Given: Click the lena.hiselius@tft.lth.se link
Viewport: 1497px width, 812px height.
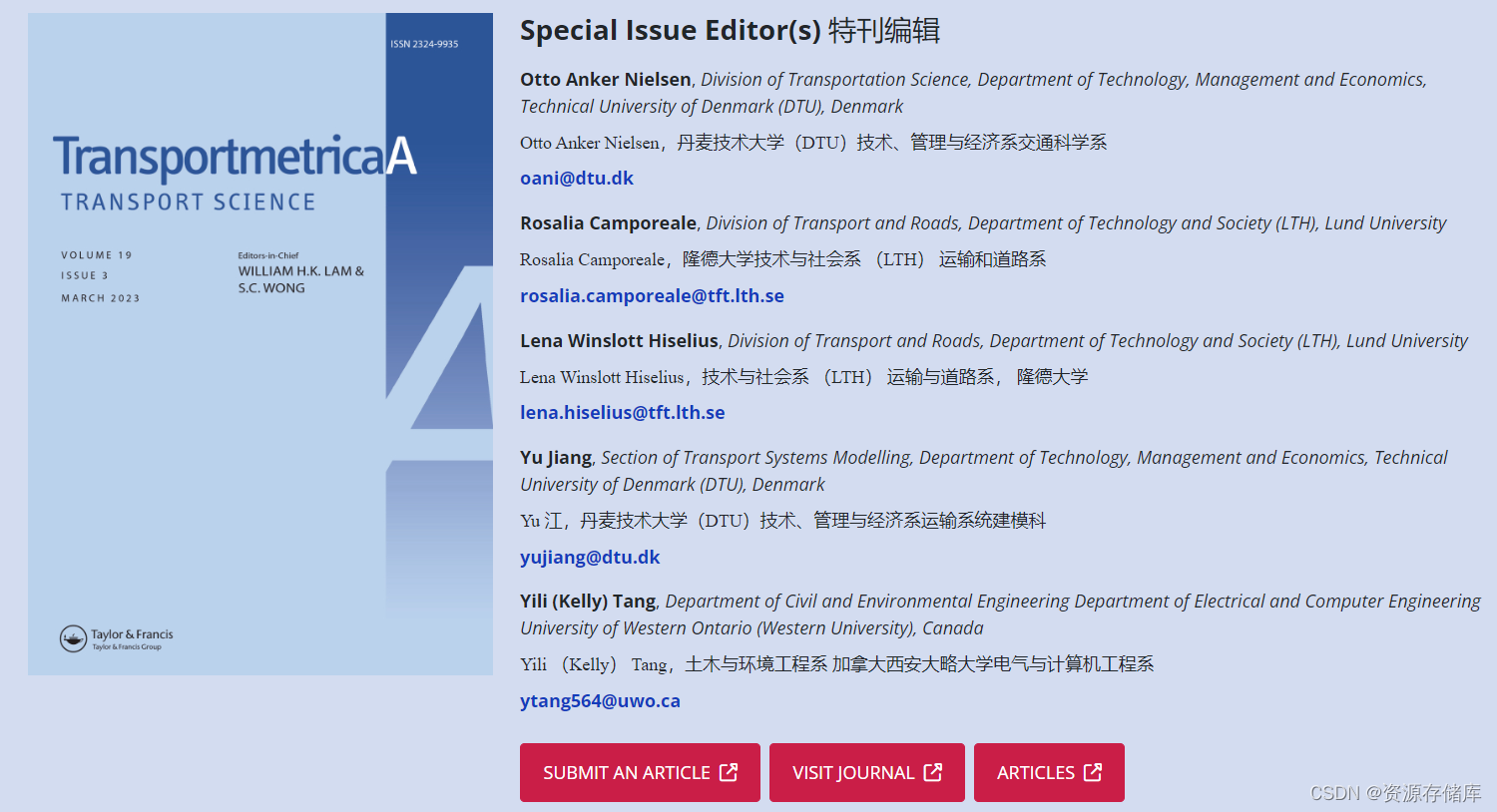Looking at the screenshot, I should coord(622,412).
